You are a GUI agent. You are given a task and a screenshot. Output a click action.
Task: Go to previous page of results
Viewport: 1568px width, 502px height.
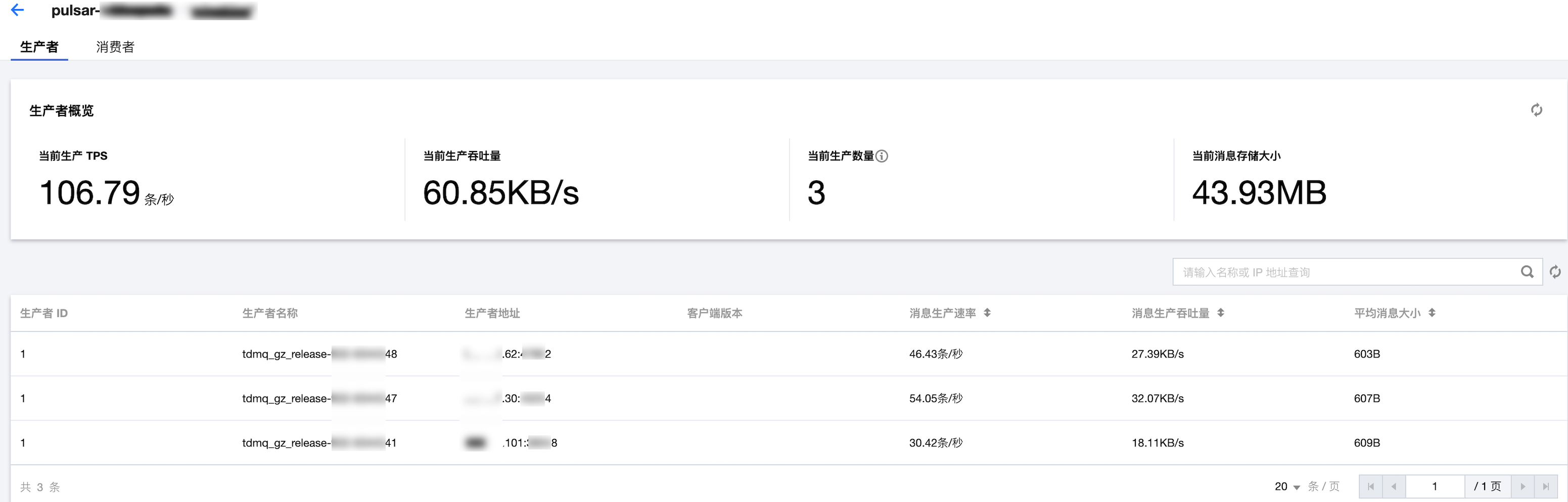[x=1393, y=487]
